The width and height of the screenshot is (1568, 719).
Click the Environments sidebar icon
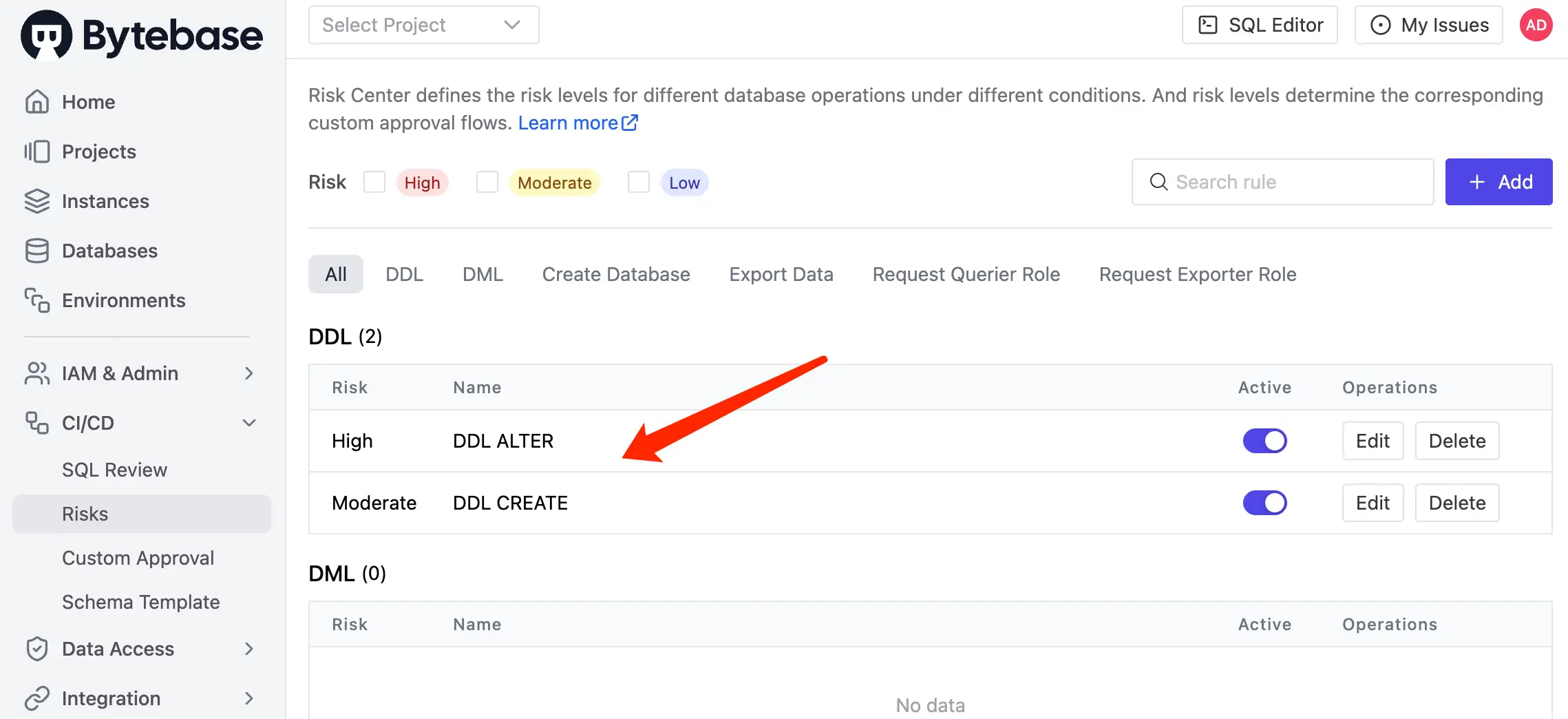(37, 300)
